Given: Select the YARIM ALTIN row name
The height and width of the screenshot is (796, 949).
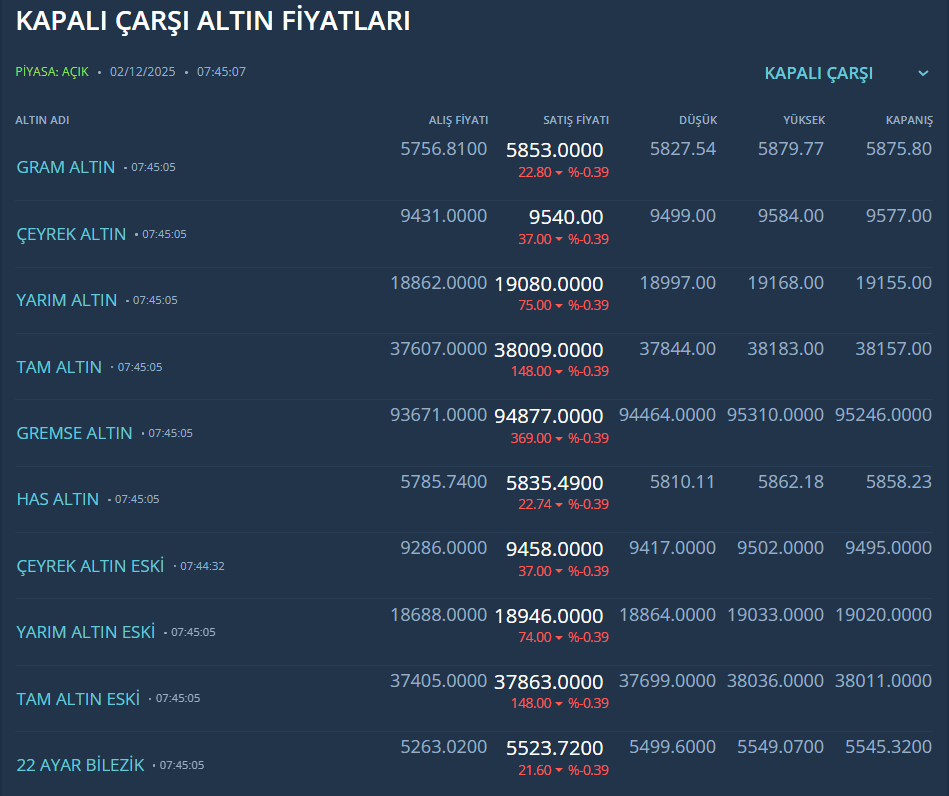Looking at the screenshot, I should click(x=67, y=300).
